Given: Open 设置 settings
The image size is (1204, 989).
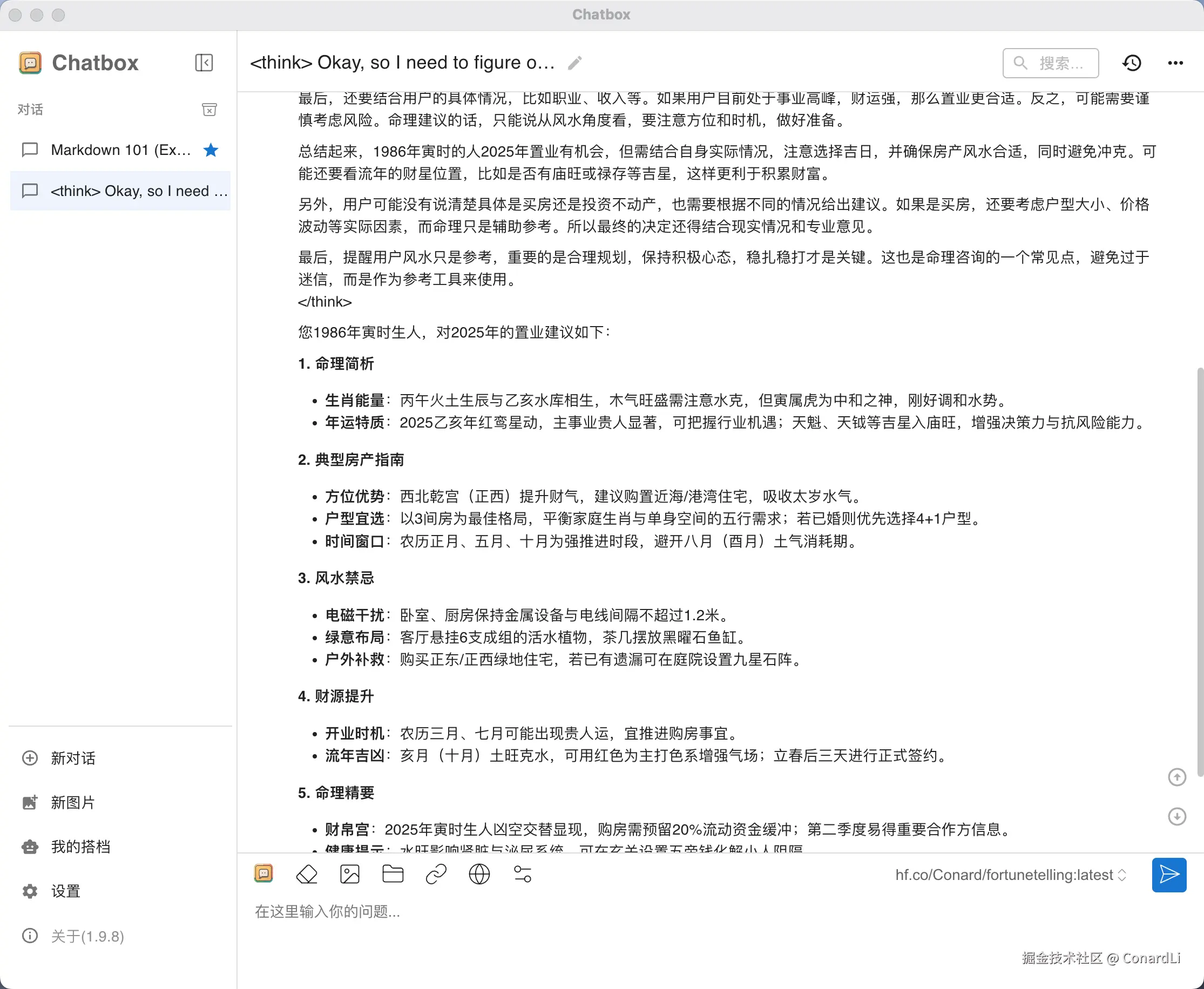Looking at the screenshot, I should (x=65, y=891).
